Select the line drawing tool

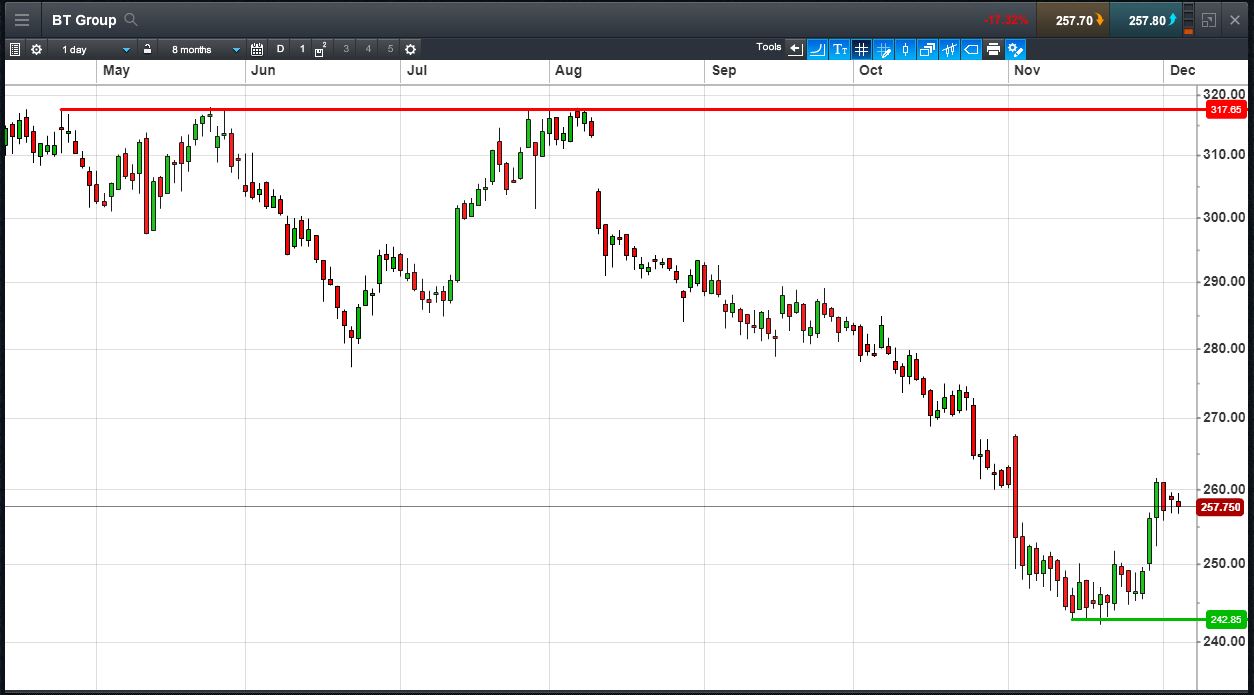(817, 49)
